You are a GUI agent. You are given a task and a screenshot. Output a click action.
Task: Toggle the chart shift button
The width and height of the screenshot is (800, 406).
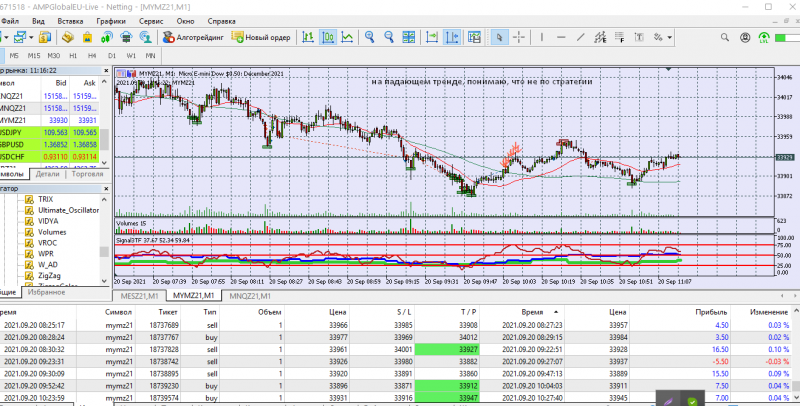point(454,37)
